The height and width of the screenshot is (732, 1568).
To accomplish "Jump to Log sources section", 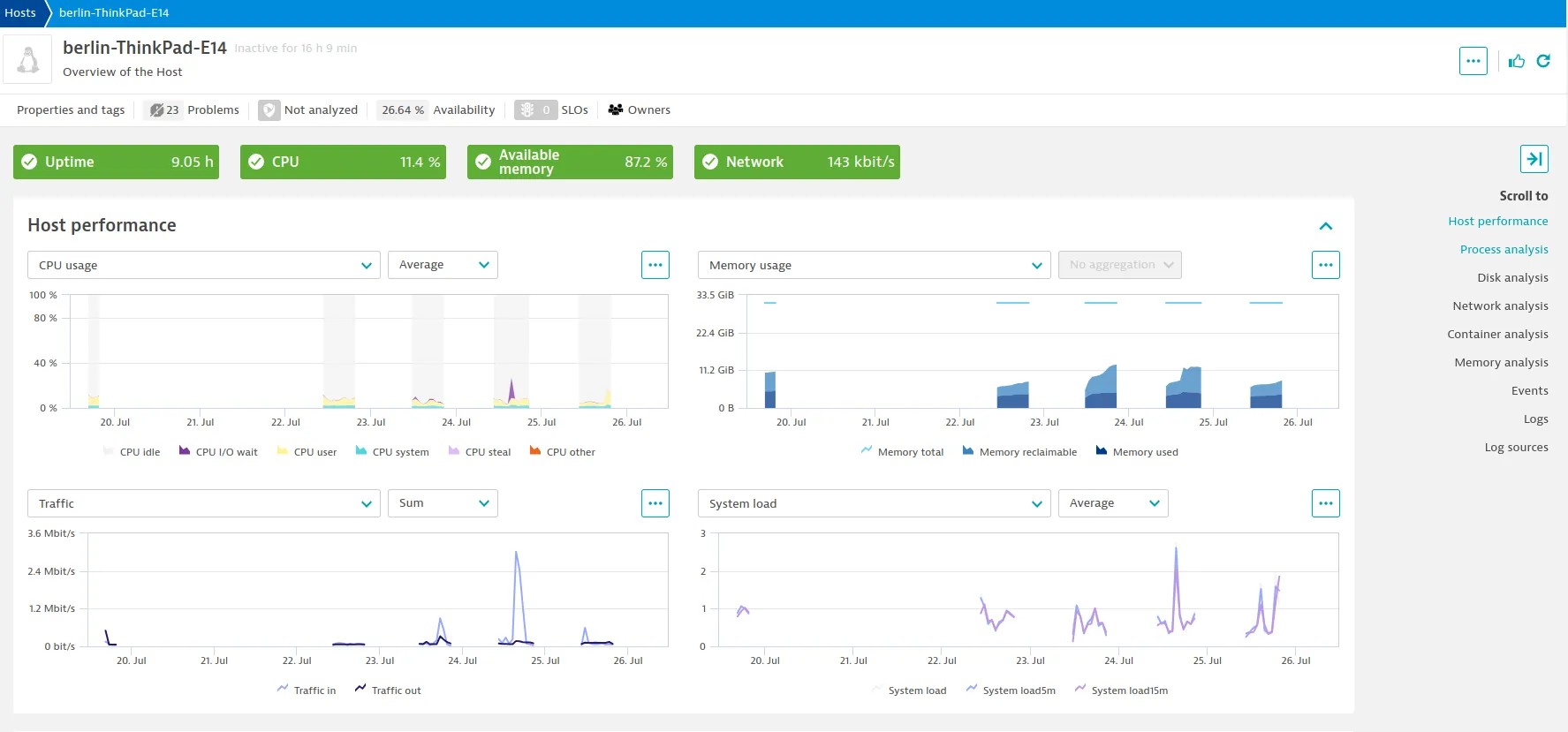I will point(1516,447).
